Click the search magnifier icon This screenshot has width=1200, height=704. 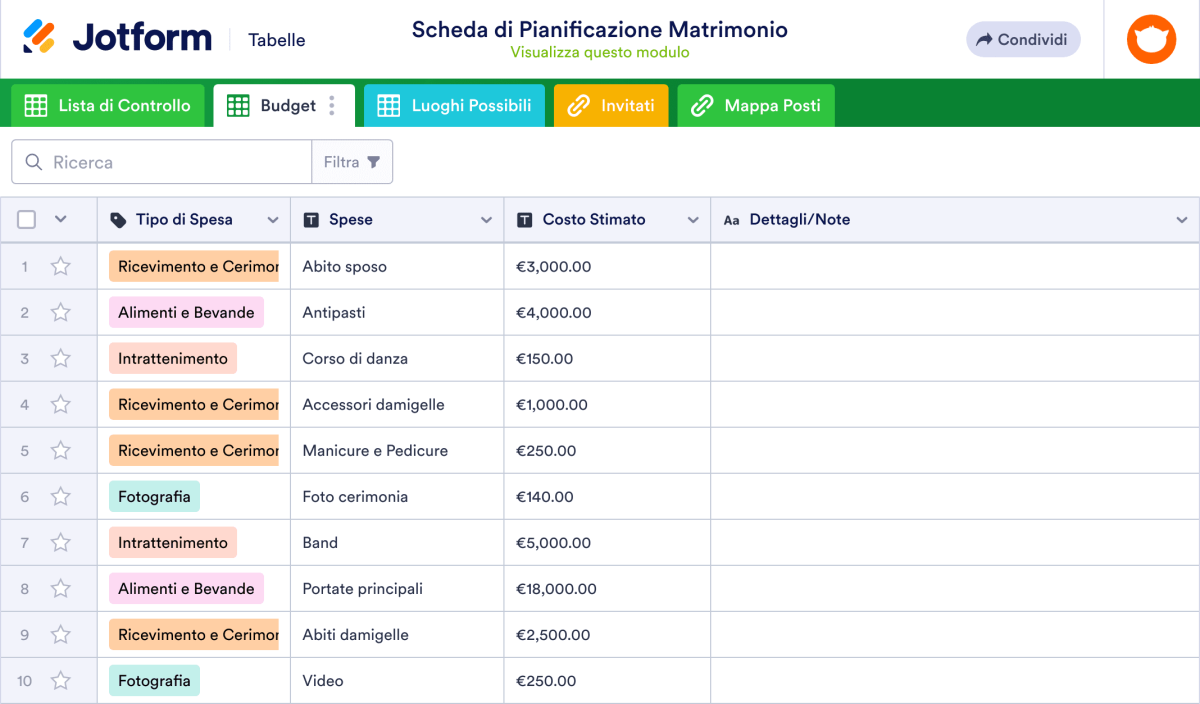34,162
